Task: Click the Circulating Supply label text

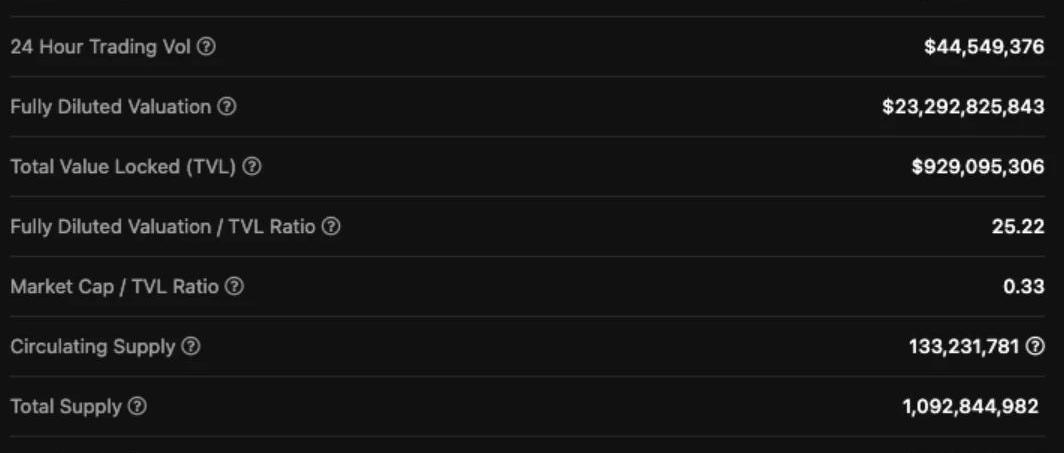Action: point(92,347)
